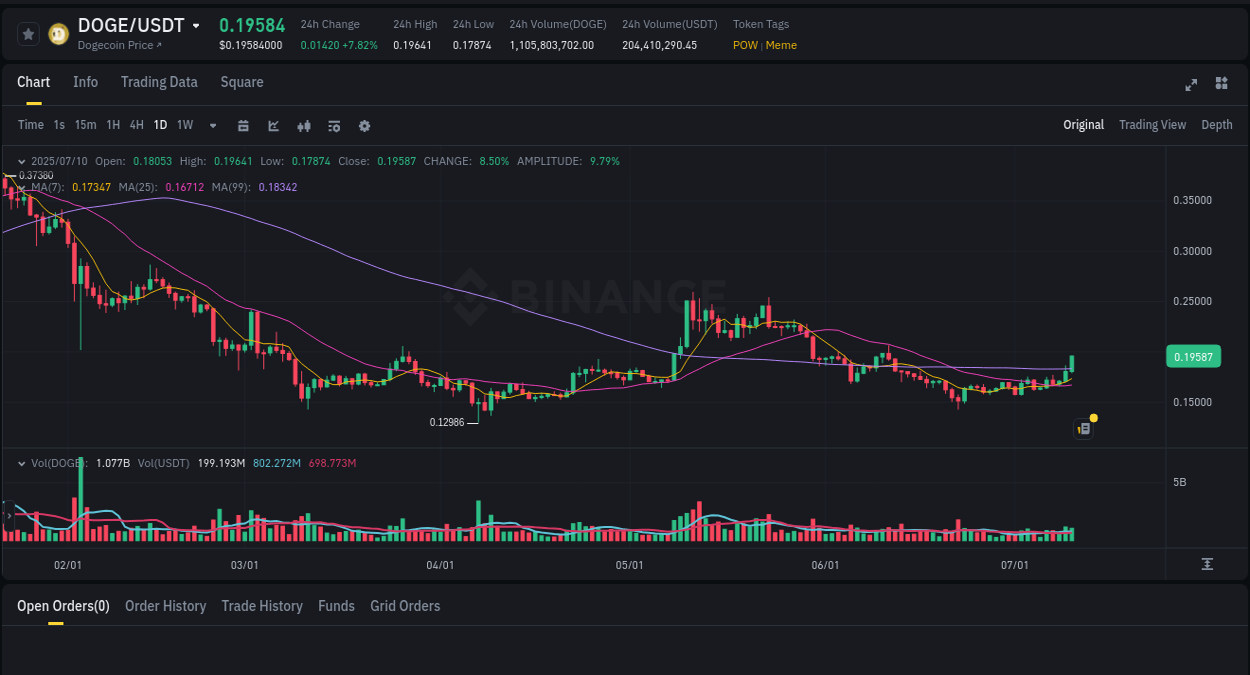Image resolution: width=1250 pixels, height=675 pixels.
Task: Collapse the volume indicator panel
Action: click(22, 462)
